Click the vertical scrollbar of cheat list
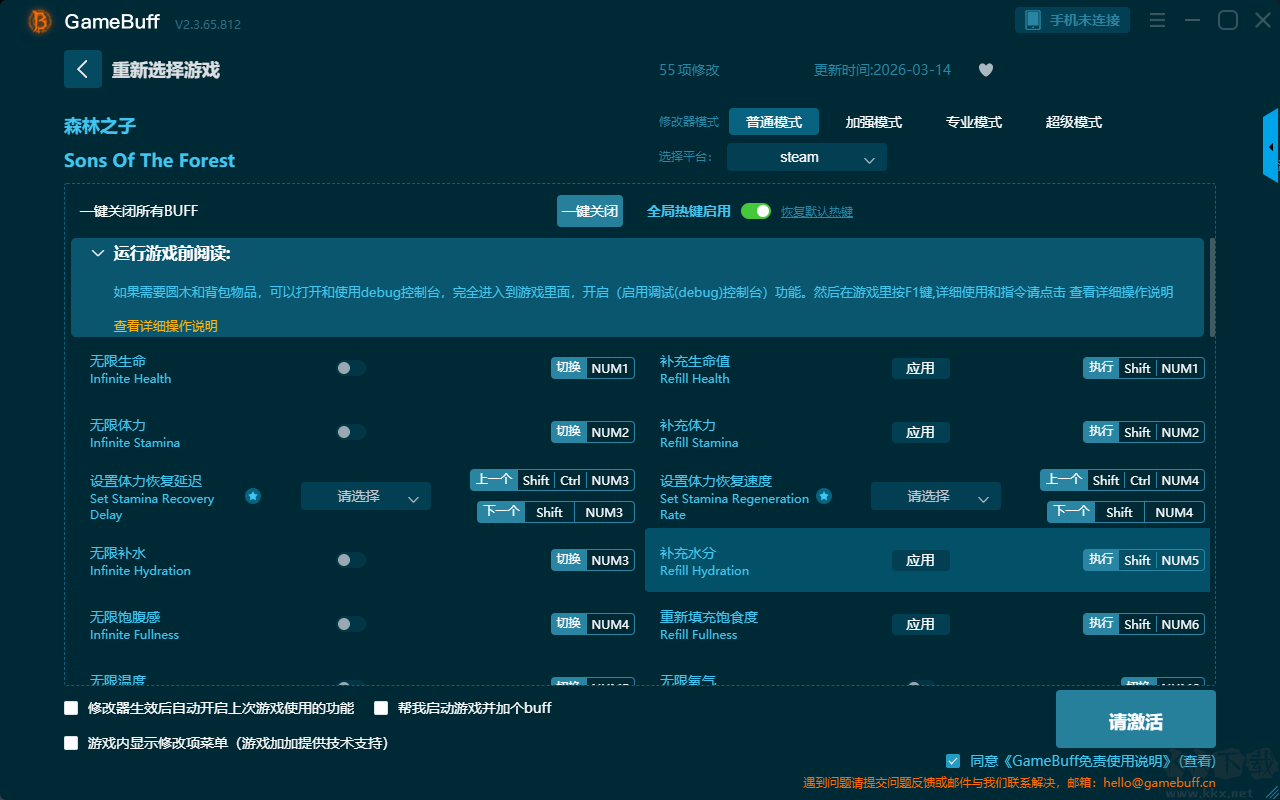Image resolution: width=1280 pixels, height=800 pixels. 1213,287
